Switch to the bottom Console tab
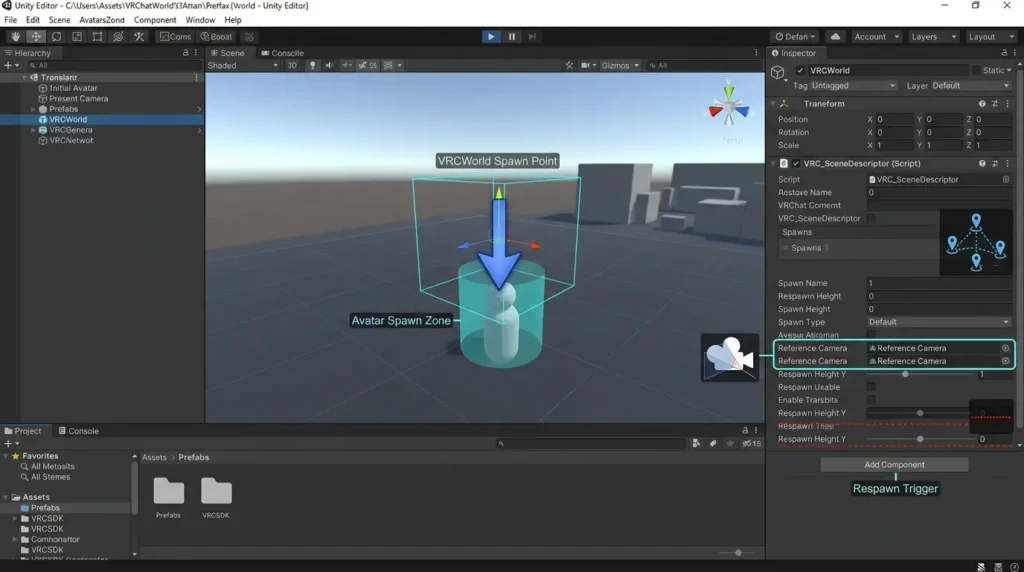Image resolution: width=1024 pixels, height=572 pixels. click(x=78, y=431)
